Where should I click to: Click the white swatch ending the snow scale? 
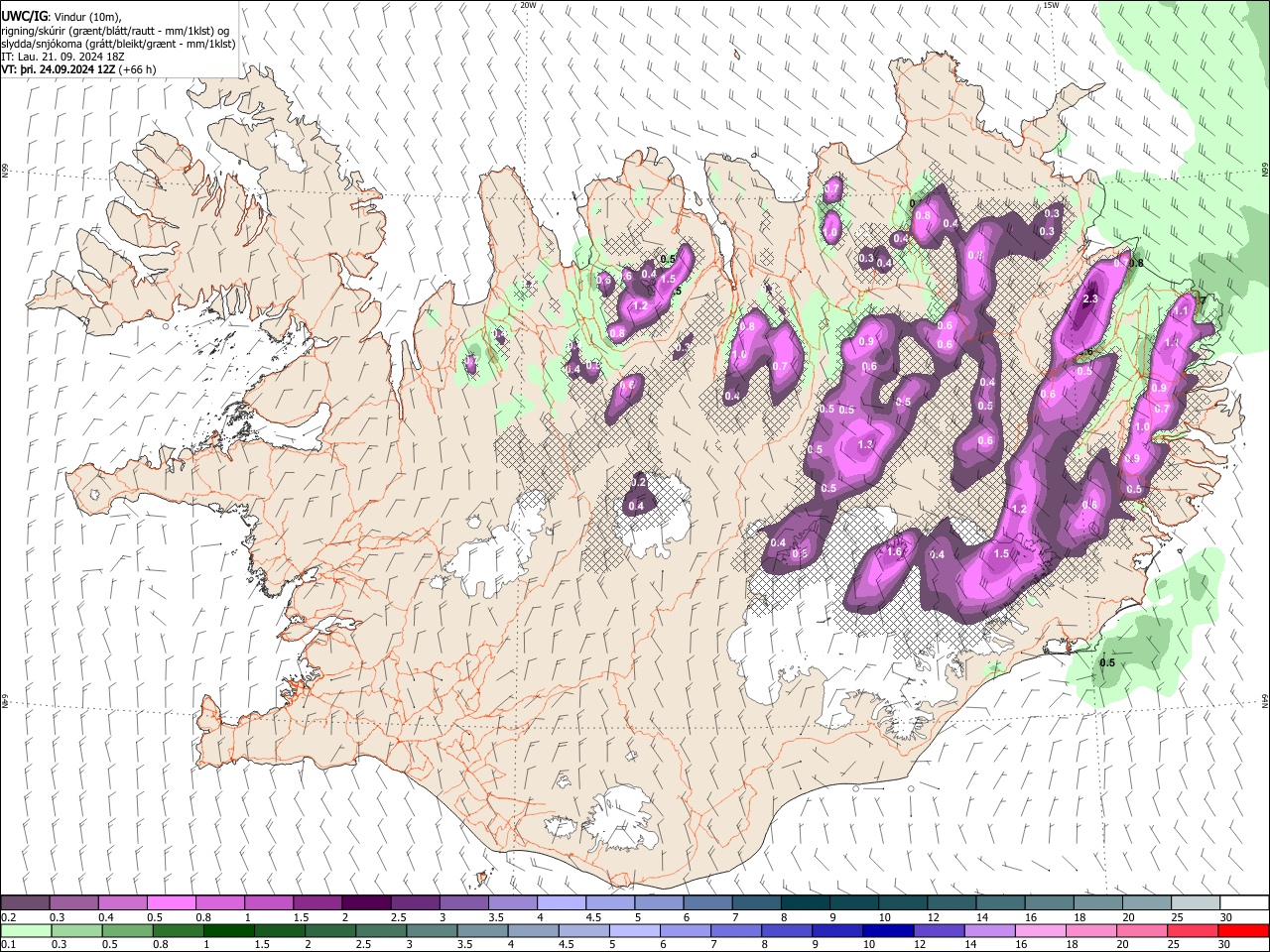pos(1243,902)
